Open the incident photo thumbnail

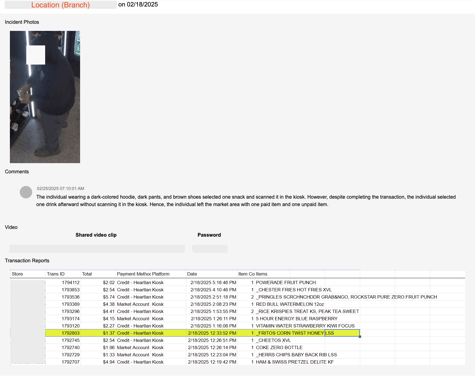tap(45, 97)
